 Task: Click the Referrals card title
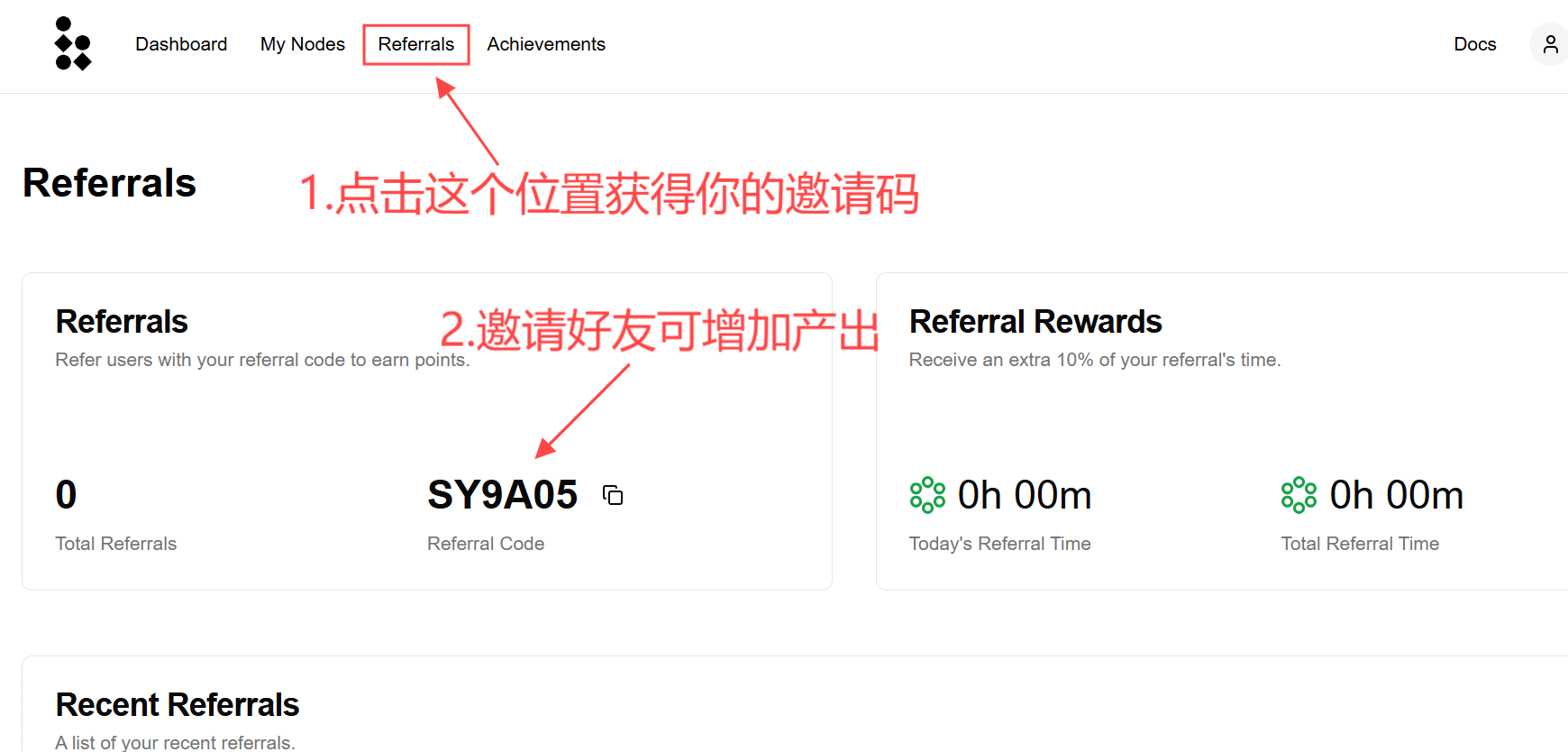coord(122,322)
